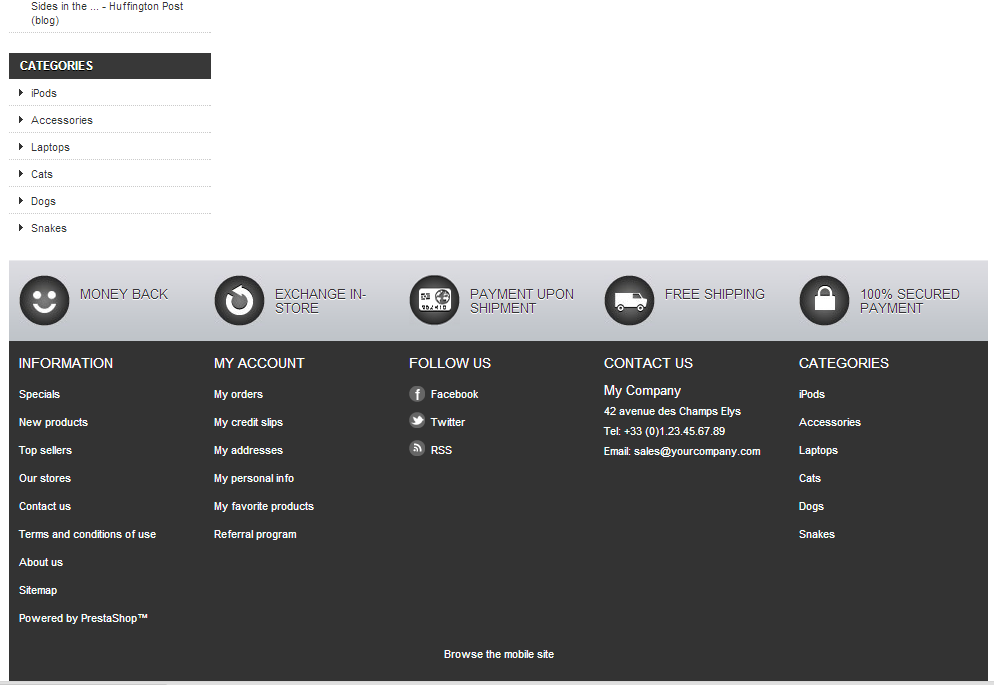Open Accessories in the sidebar categories

(61, 120)
